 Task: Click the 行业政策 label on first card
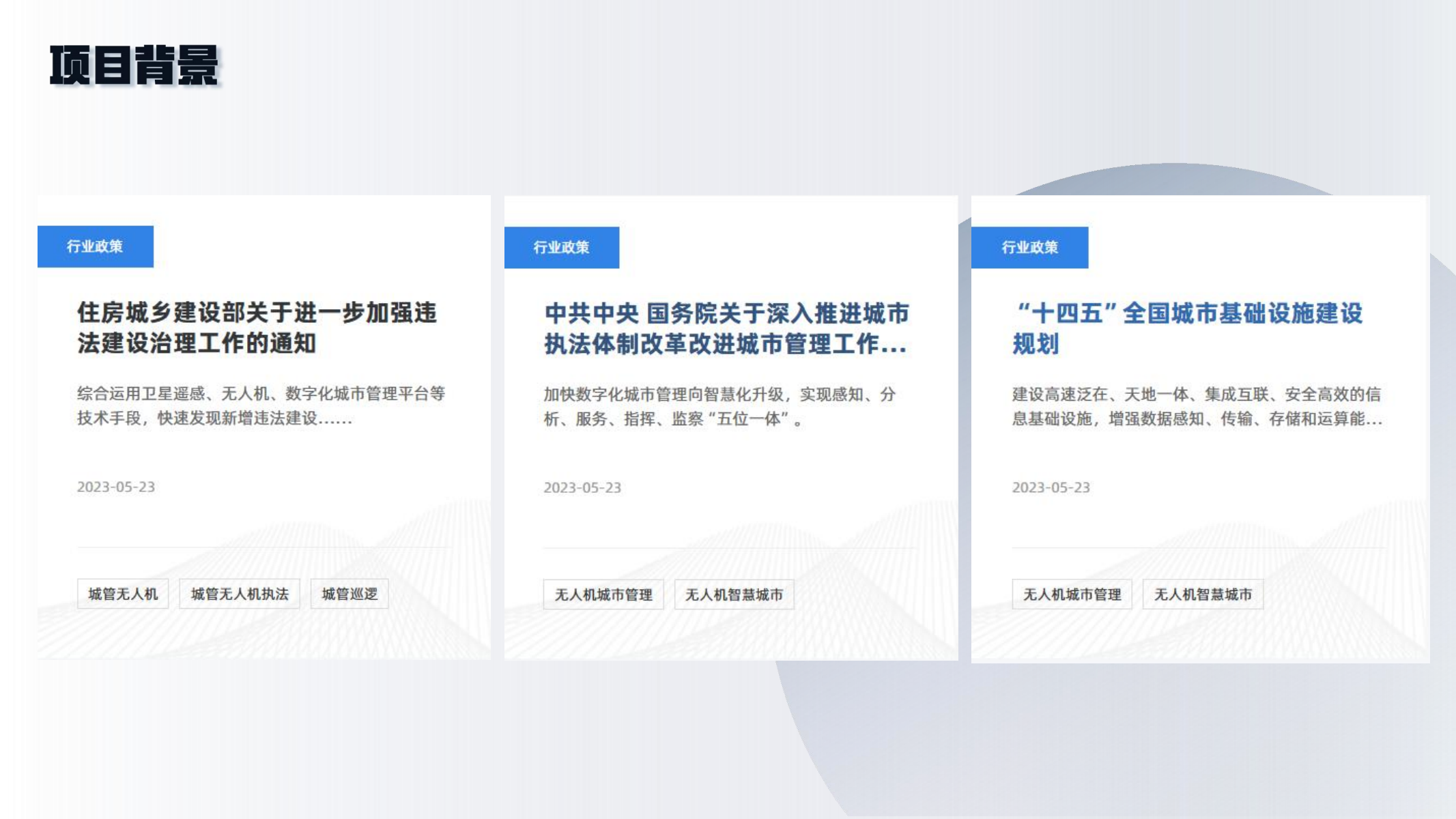95,246
